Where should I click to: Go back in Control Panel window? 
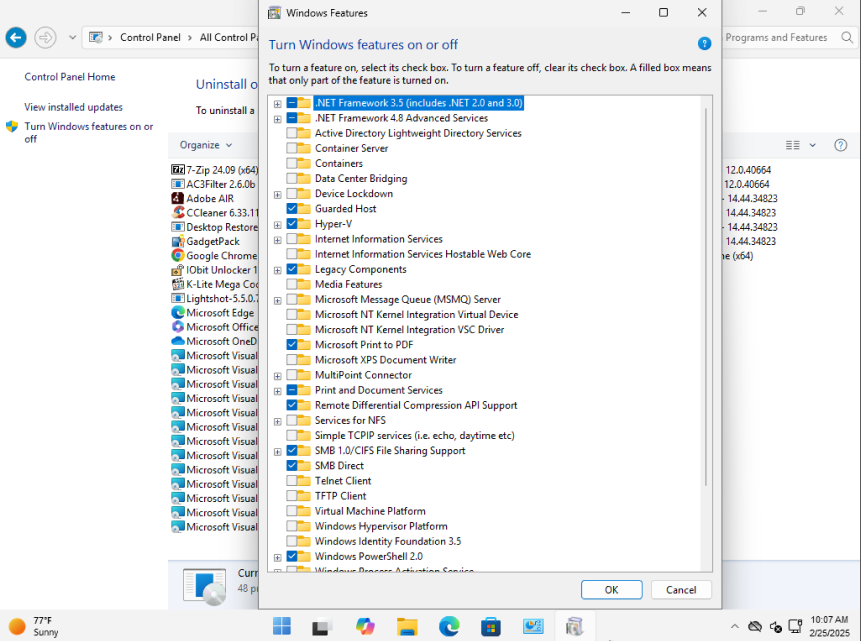(16, 38)
